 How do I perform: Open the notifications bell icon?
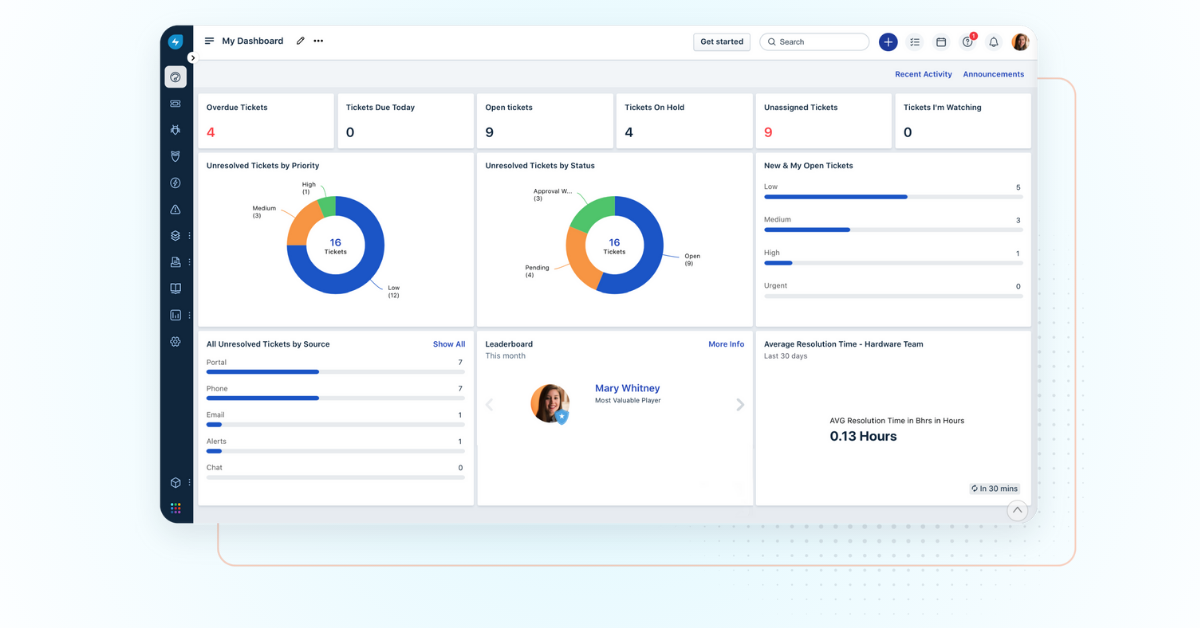tap(993, 42)
